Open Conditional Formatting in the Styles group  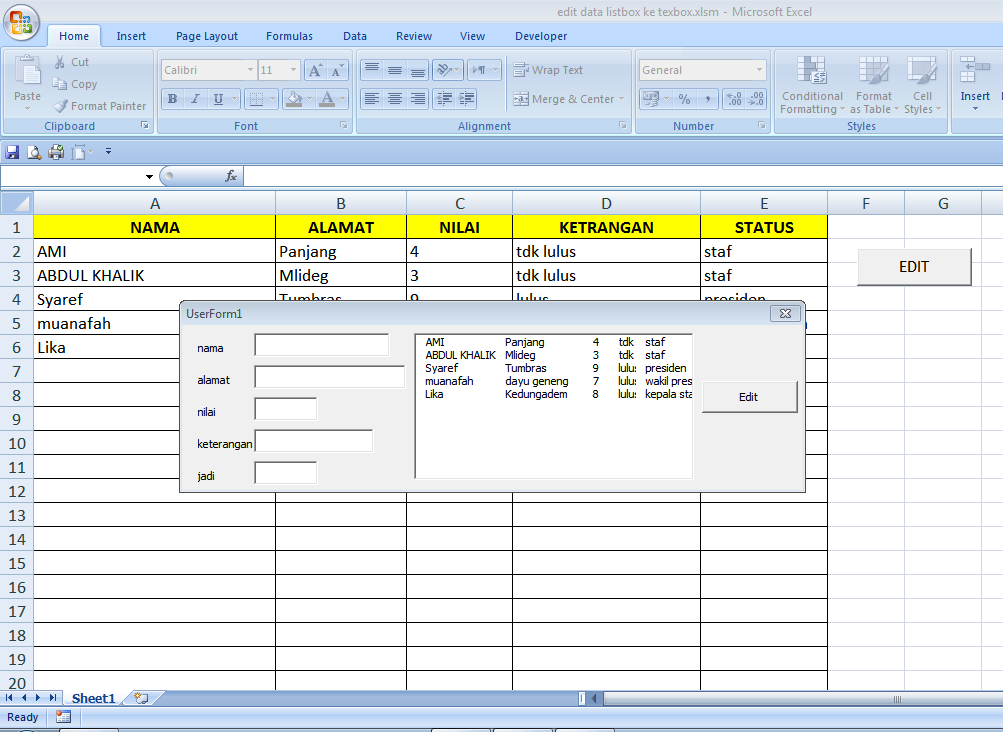[812, 87]
